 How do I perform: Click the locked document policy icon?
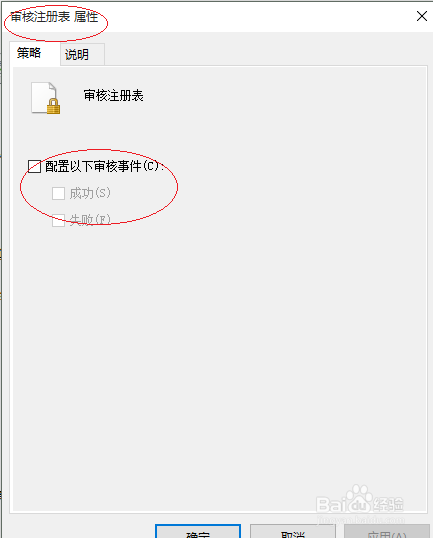point(45,98)
